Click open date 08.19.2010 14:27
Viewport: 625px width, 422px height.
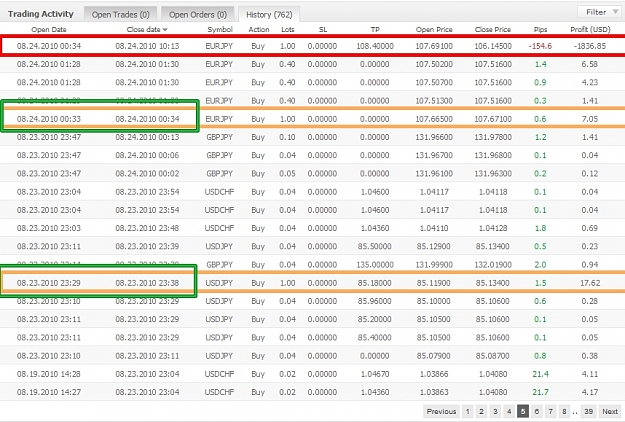(49, 392)
